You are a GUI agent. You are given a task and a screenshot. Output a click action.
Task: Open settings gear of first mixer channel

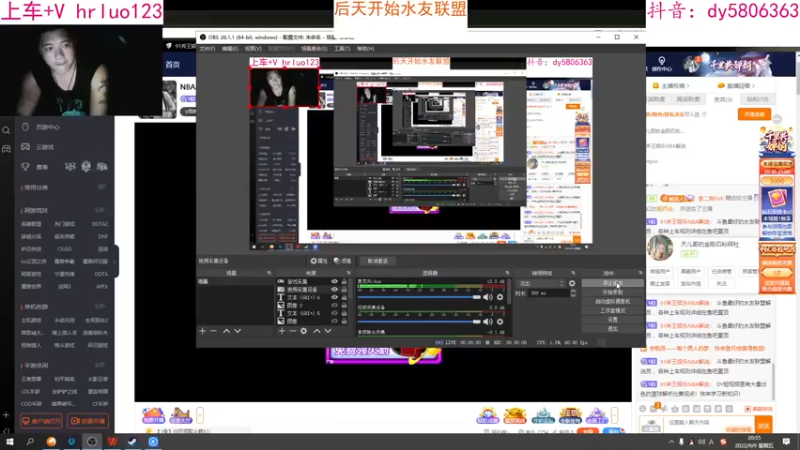(x=500, y=297)
